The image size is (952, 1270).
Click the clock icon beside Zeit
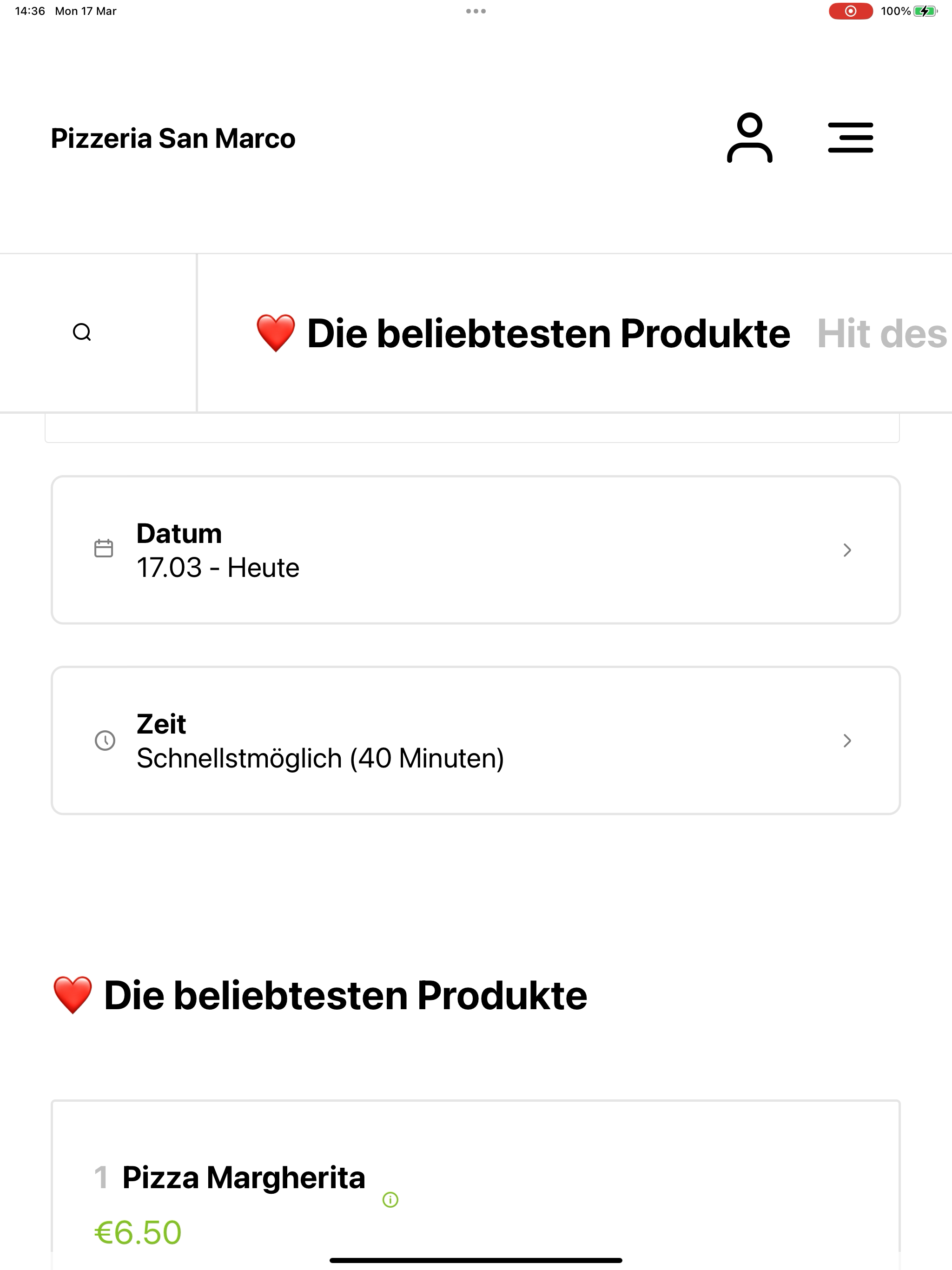105,740
